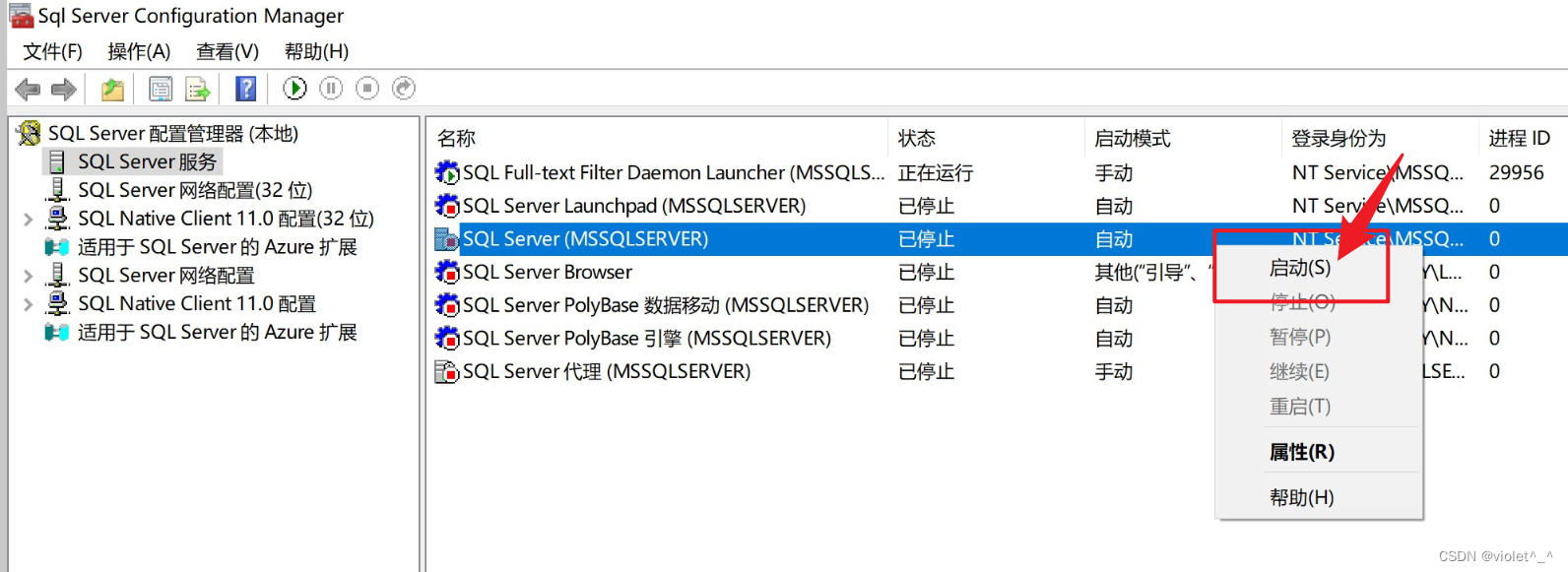
Task: Open help with the blue question mark icon
Action: (x=246, y=89)
